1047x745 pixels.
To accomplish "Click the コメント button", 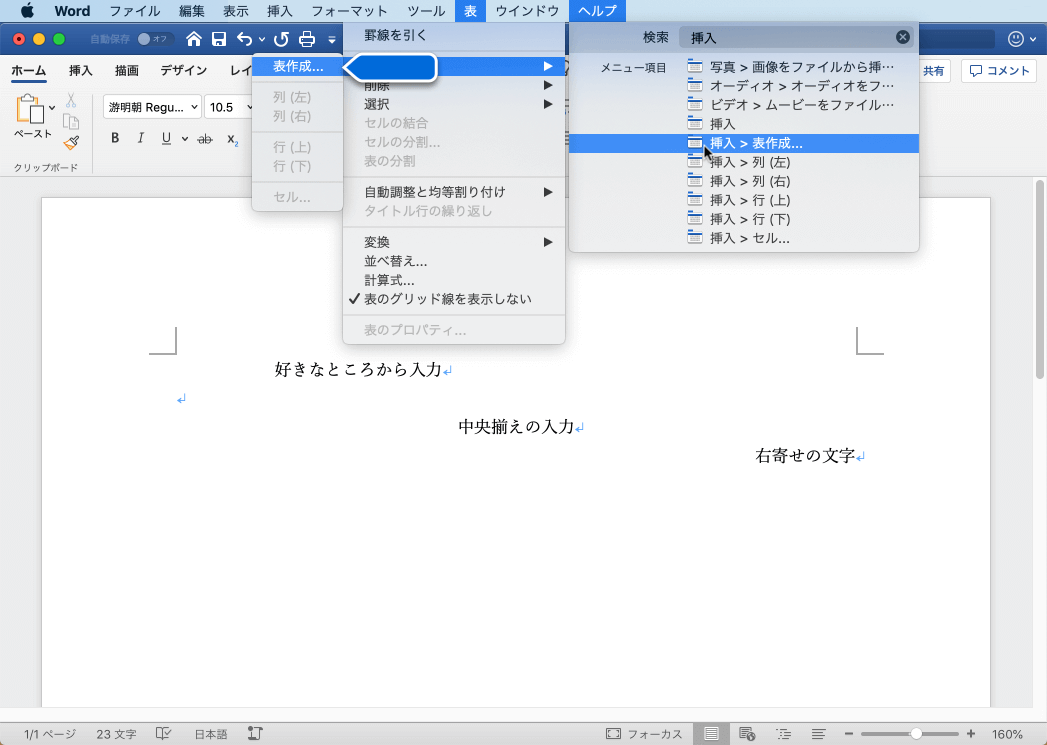I will click(1000, 71).
